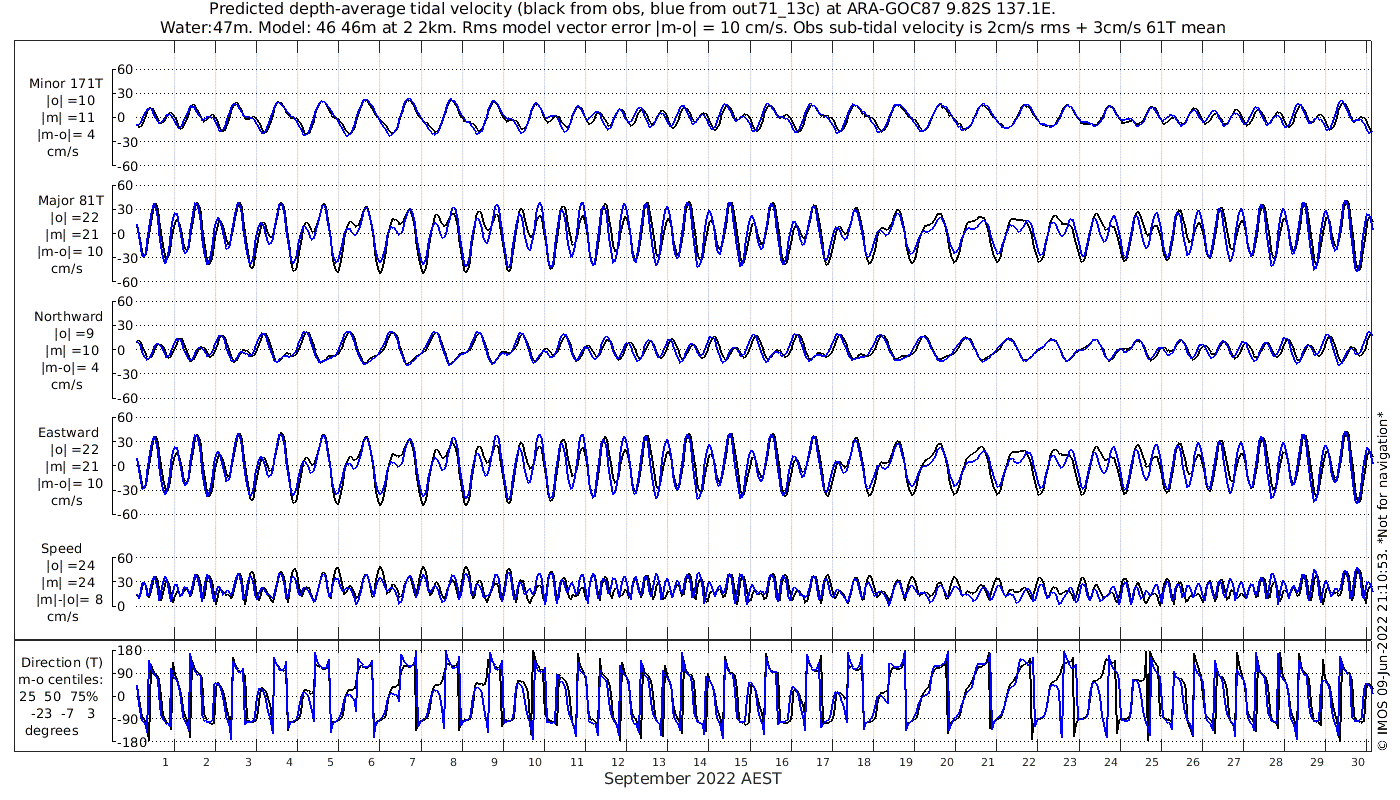Click the 'degrees' unit label
The width and height of the screenshot is (1400, 800).
pyautogui.click(x=52, y=731)
